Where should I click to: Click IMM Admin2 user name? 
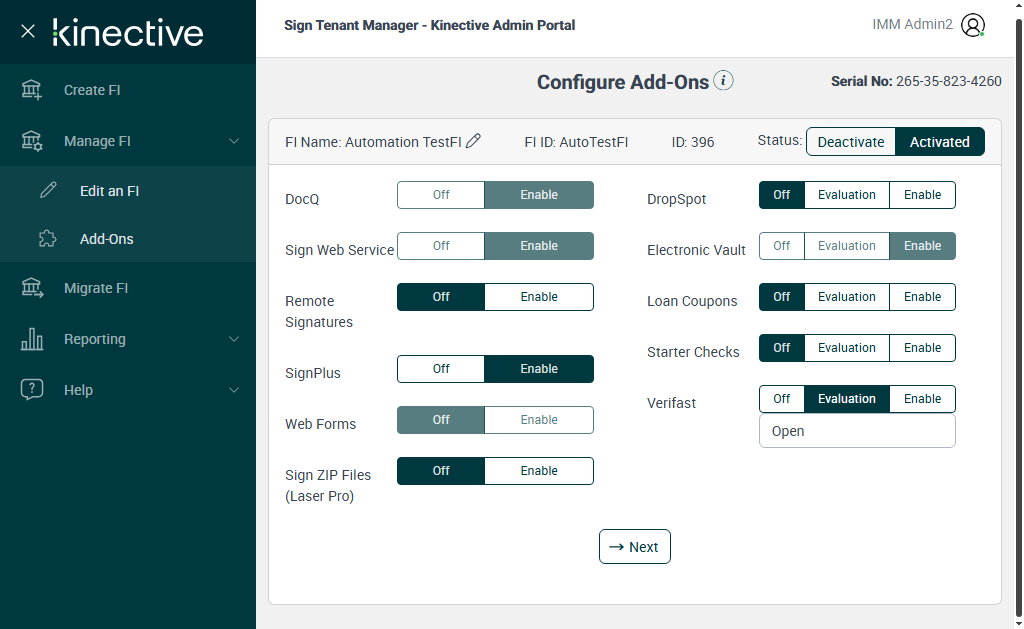pos(912,24)
